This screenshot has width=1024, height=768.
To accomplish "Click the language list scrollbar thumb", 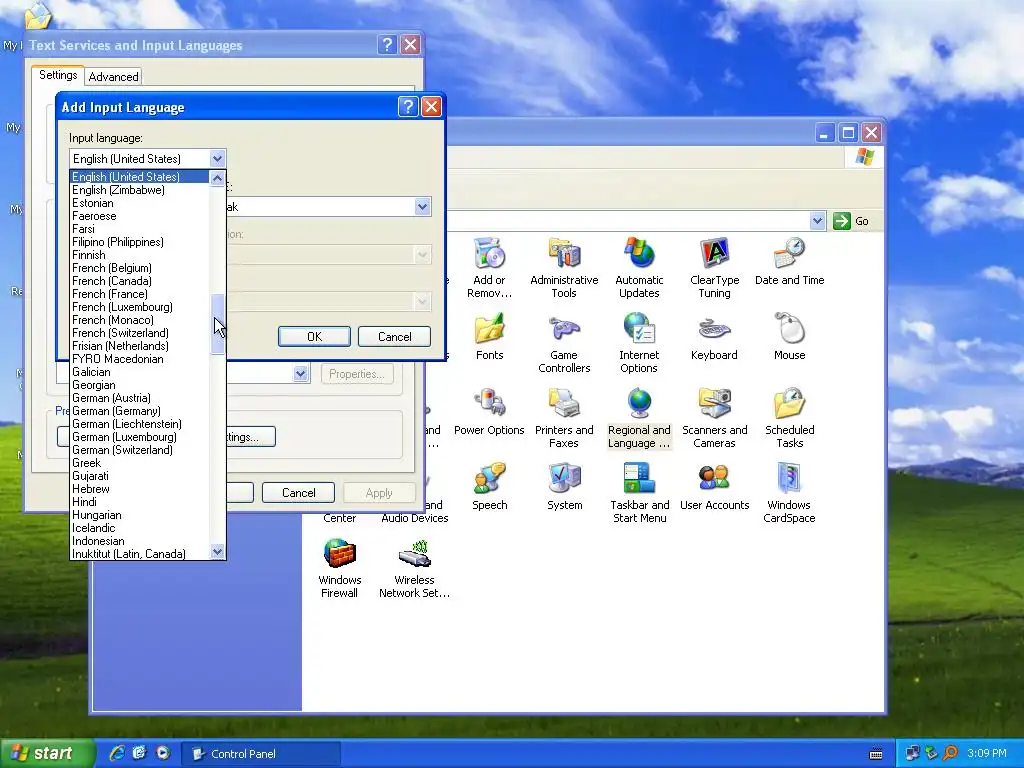I will click(x=217, y=325).
